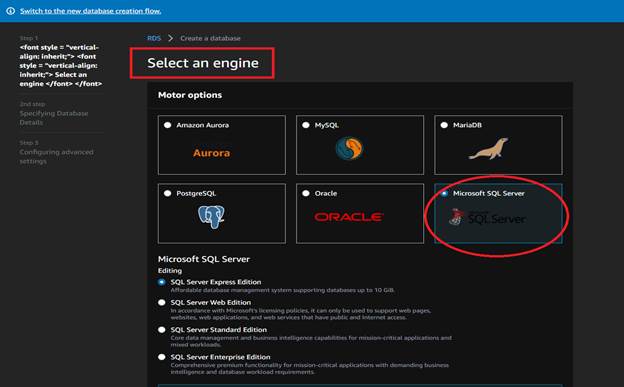Click the red Oracle logo
Viewport: 624px width, 387px height.
349,217
